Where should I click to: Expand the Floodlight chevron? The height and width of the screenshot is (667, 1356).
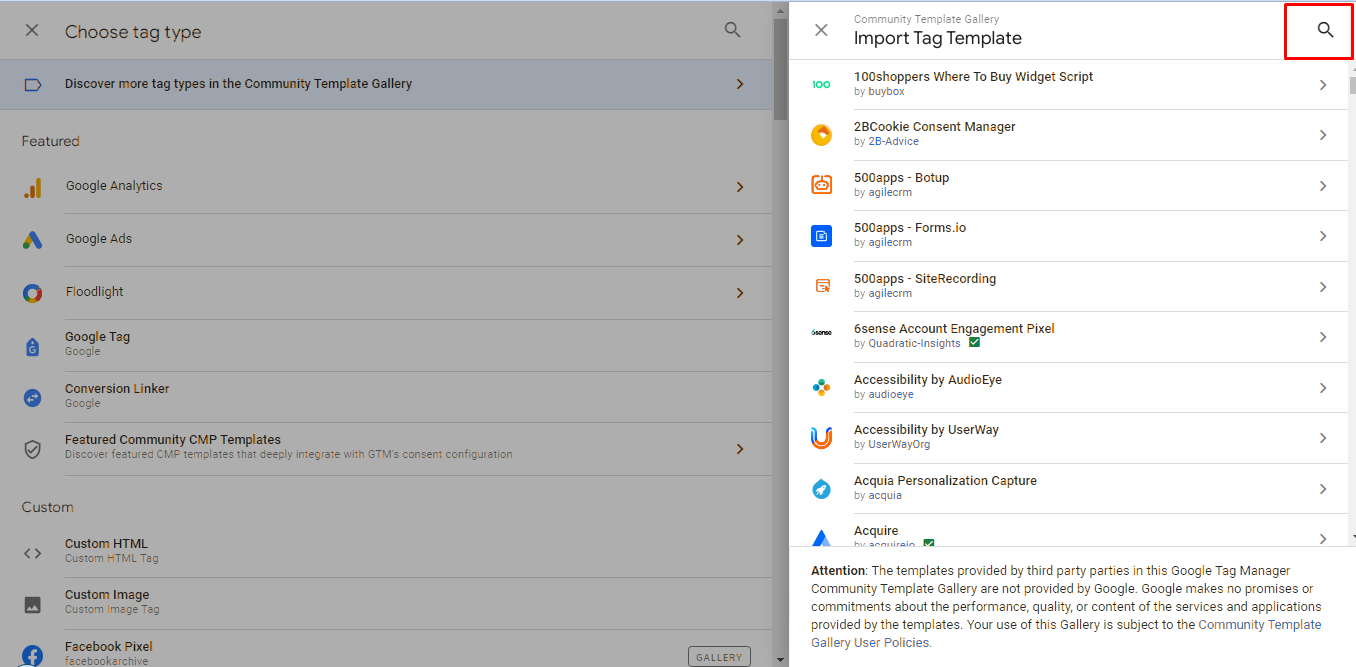point(740,293)
